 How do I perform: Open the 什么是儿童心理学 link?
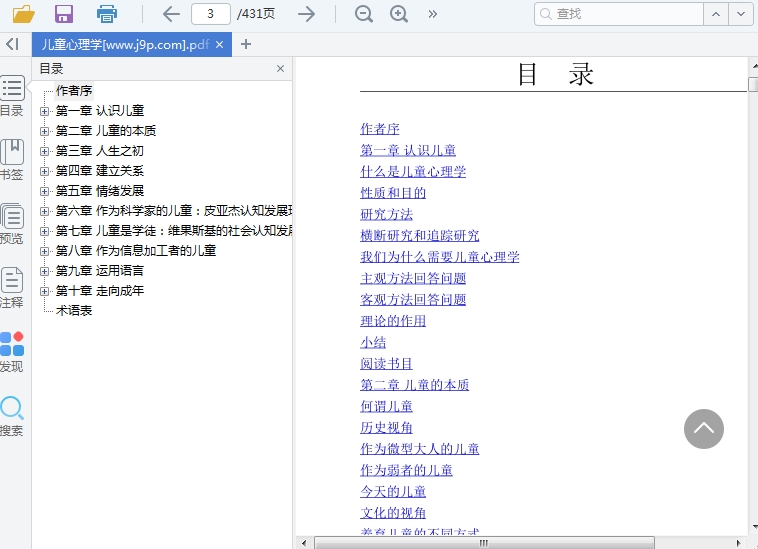413,172
